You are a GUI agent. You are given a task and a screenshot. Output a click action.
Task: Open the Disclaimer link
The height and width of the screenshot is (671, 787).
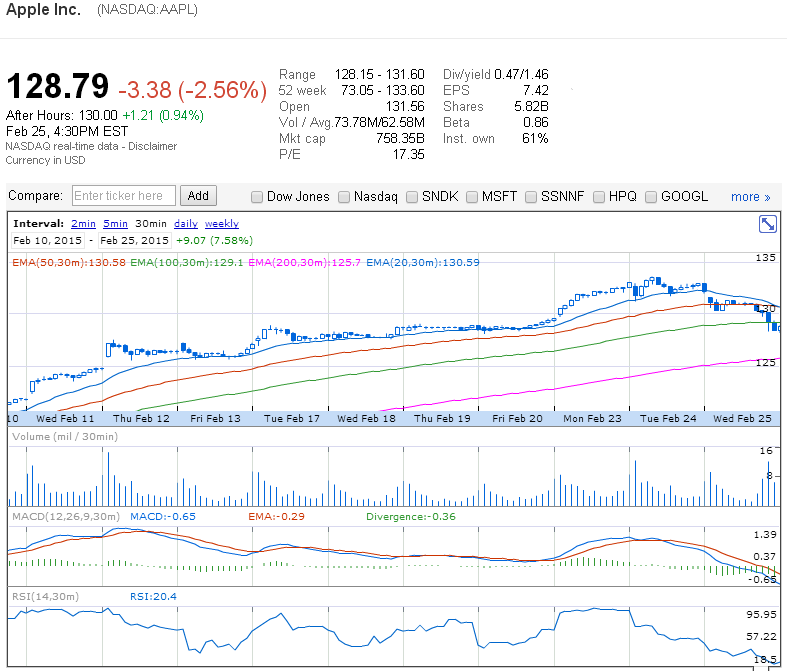click(153, 146)
